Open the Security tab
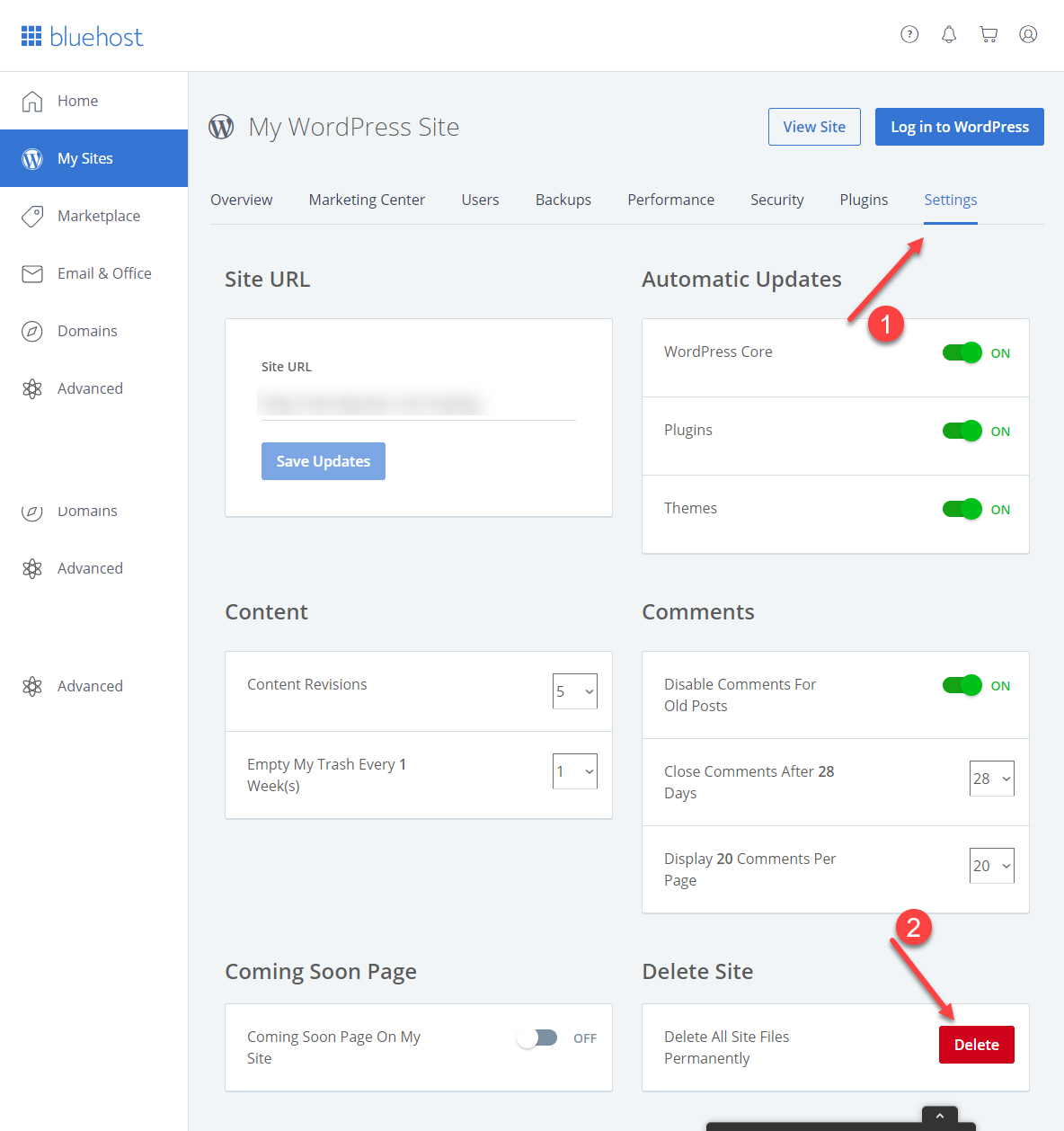 pos(777,200)
